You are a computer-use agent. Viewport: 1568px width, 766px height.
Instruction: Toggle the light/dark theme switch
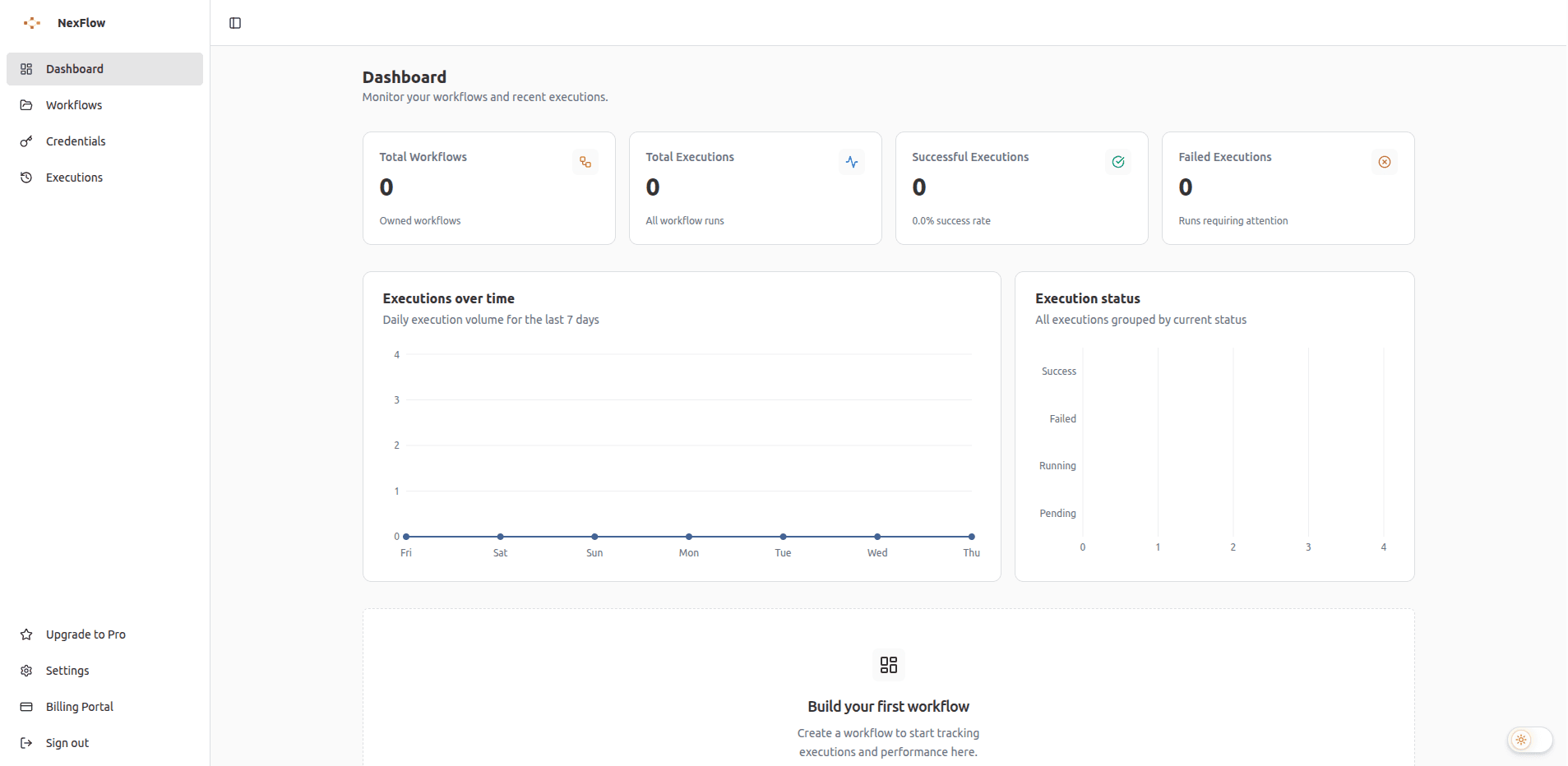click(1529, 740)
